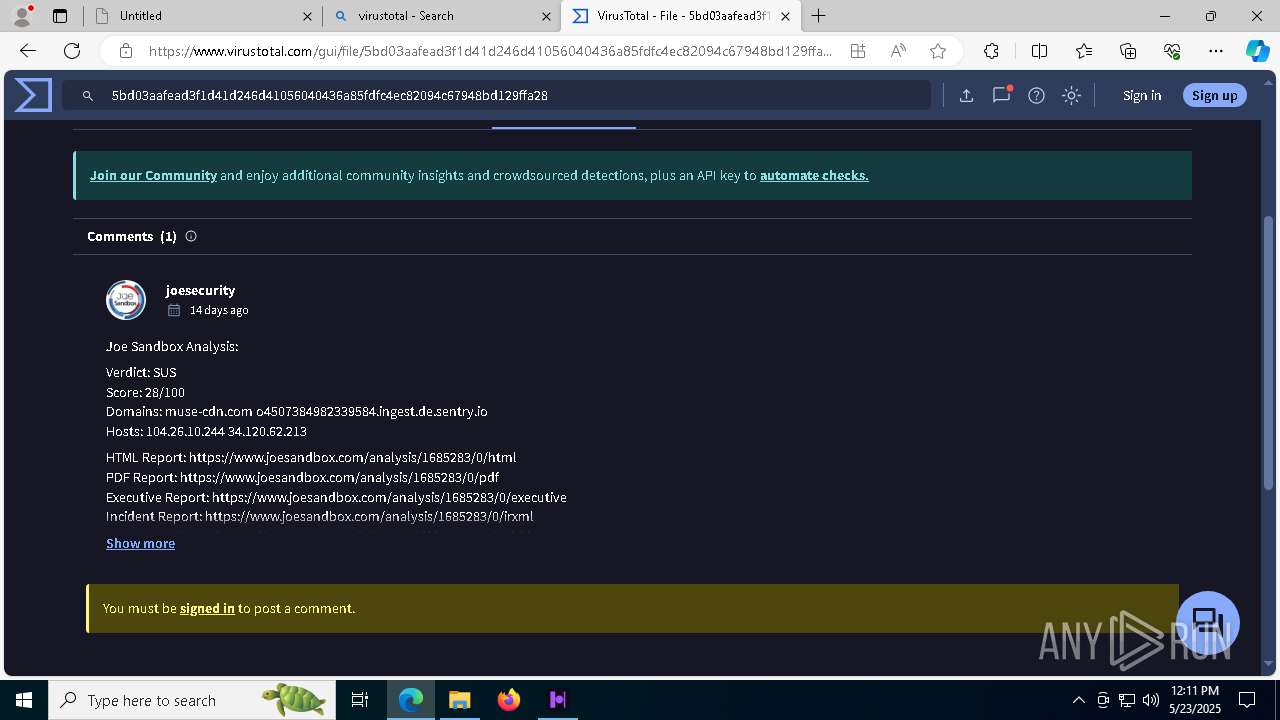Click Verdict: SUS text
1280x720 pixels.
pyautogui.click(x=141, y=372)
